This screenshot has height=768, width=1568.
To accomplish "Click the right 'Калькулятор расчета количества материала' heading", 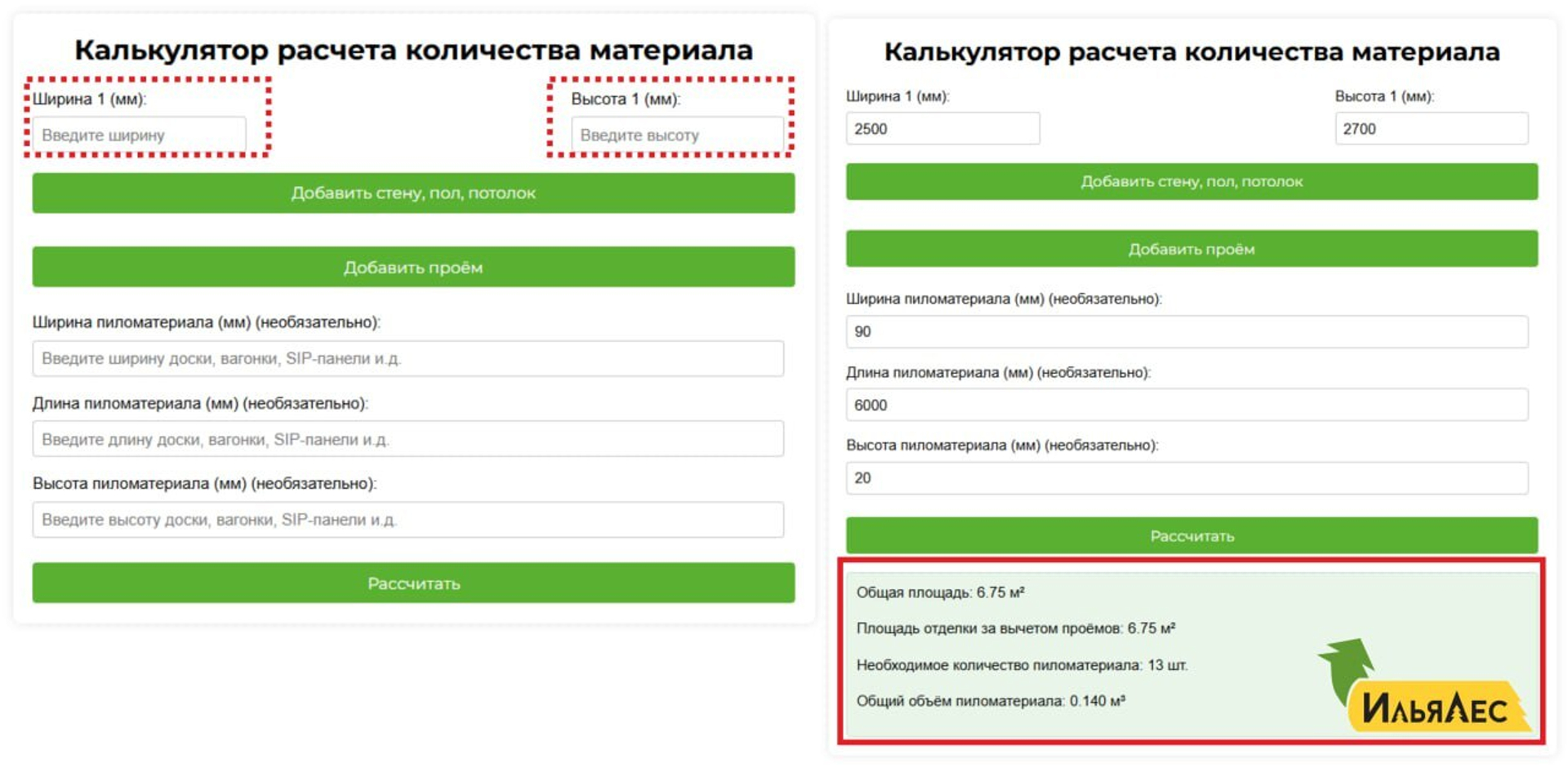I will click(1192, 52).
